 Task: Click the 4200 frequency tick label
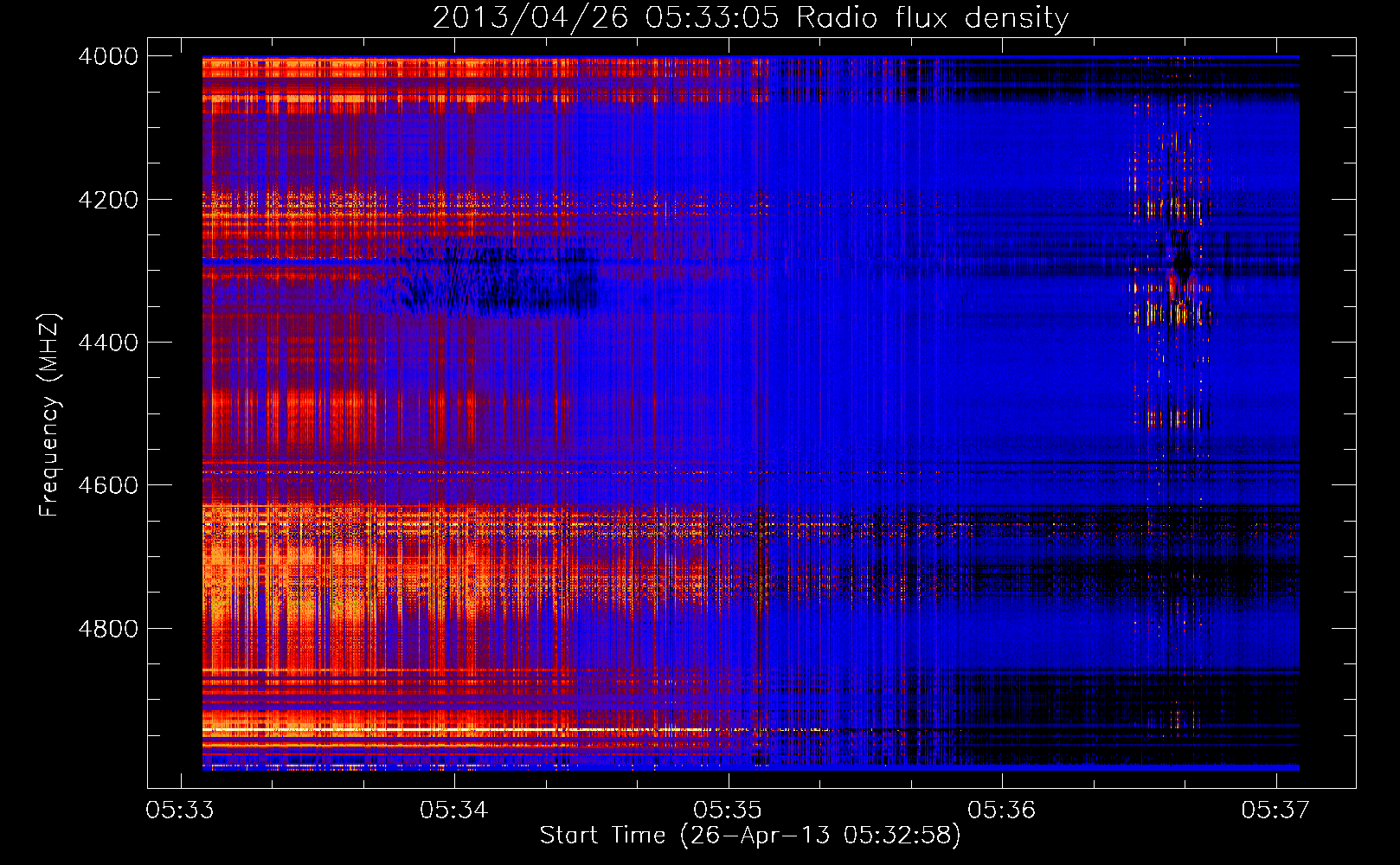pos(108,200)
